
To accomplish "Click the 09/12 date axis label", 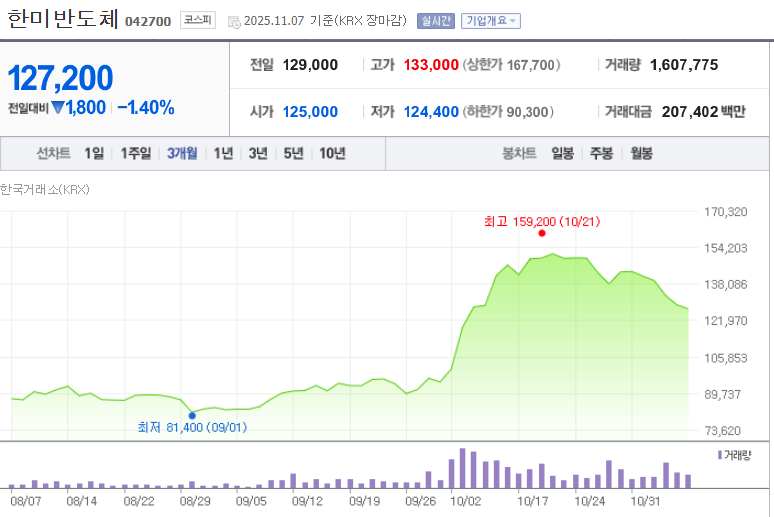I will click(x=308, y=502).
